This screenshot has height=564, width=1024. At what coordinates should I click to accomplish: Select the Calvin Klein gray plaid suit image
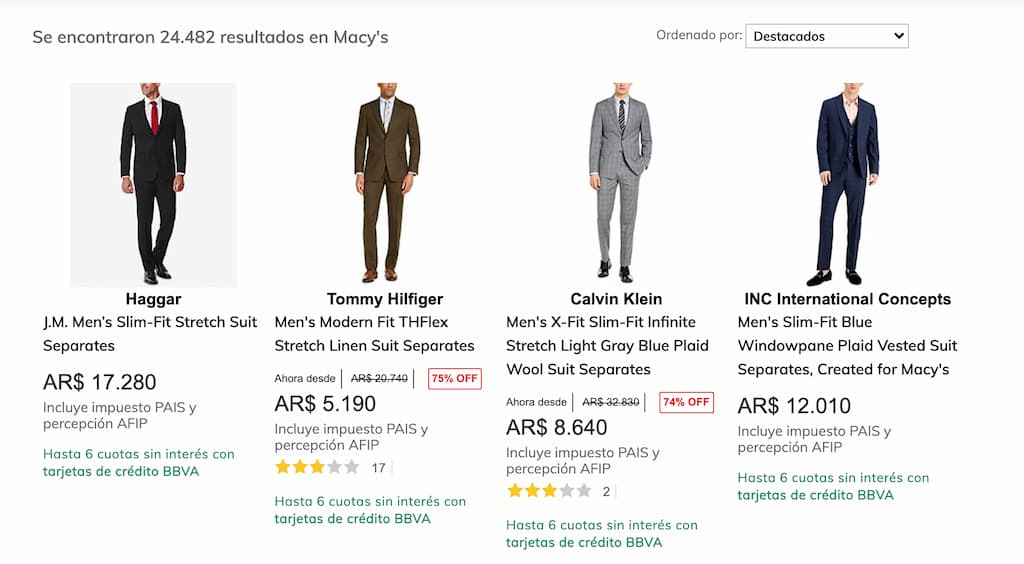coord(616,185)
